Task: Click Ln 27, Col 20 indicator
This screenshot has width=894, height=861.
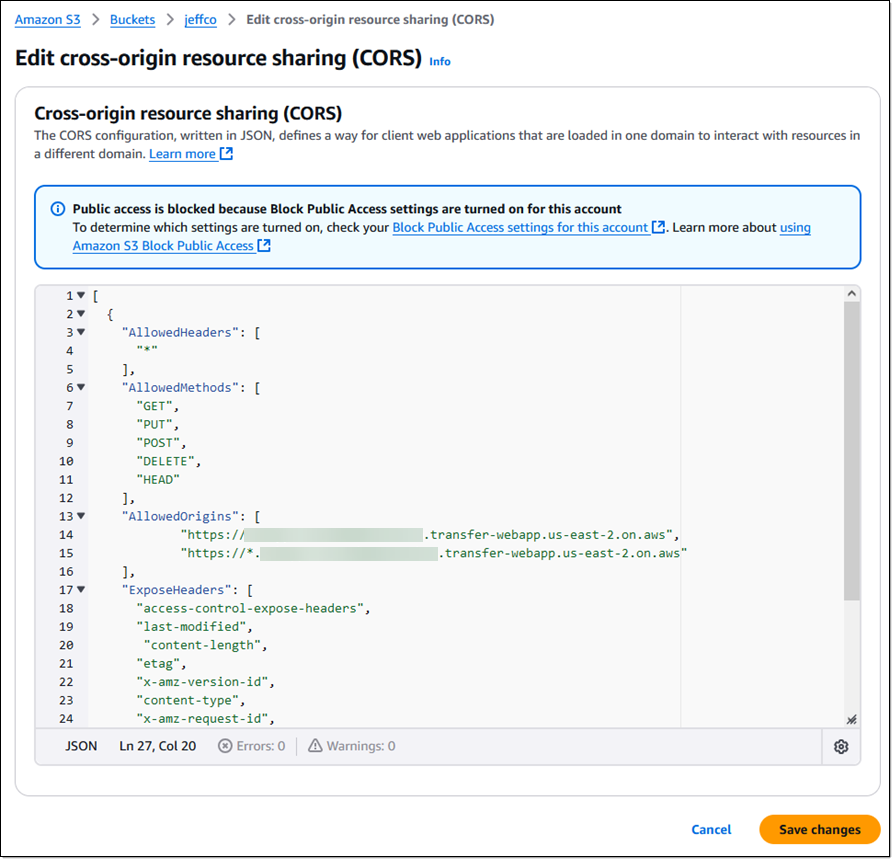Action: [x=157, y=746]
